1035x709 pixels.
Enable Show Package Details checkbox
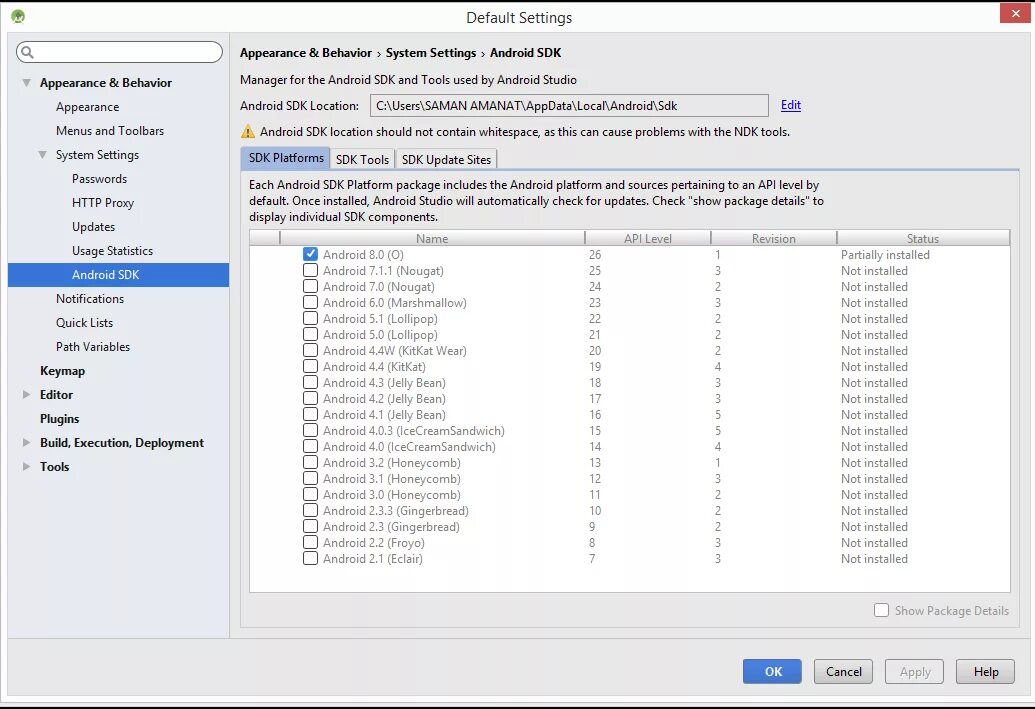click(881, 610)
